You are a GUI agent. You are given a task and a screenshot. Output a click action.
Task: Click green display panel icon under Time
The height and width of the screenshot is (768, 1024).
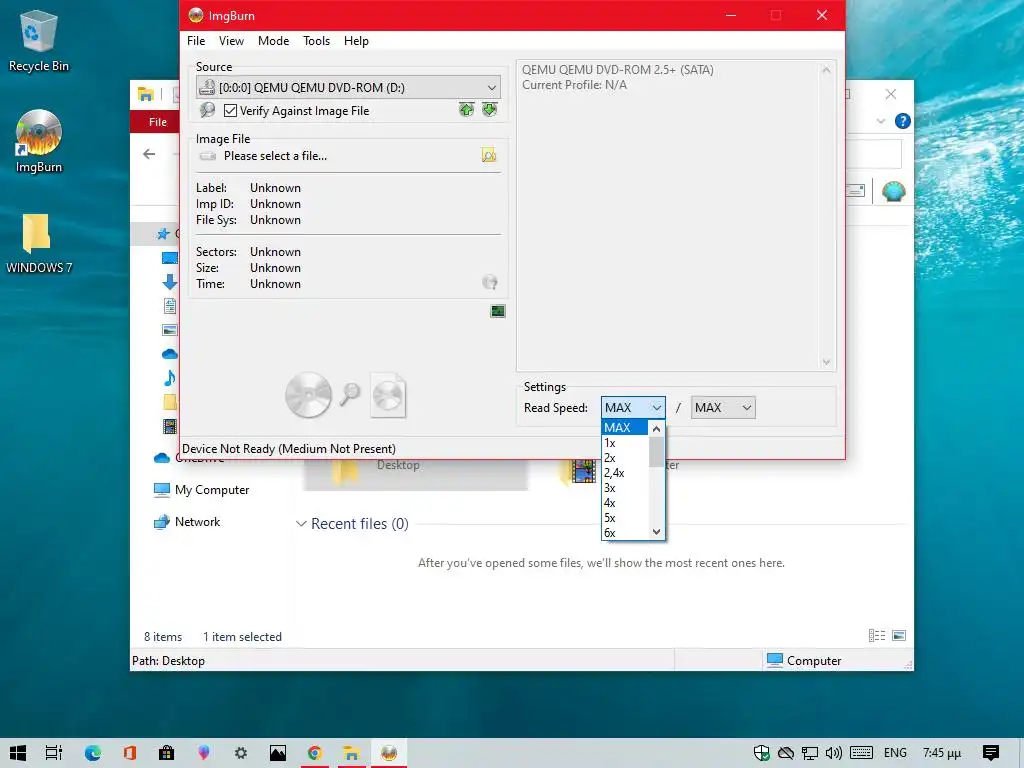[498, 312]
